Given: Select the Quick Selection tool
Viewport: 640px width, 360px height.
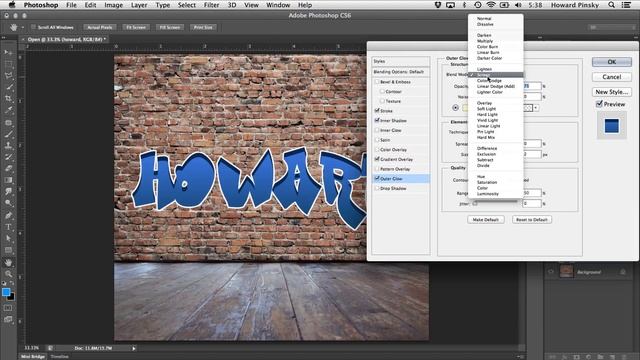Looking at the screenshot, I should tap(8, 87).
